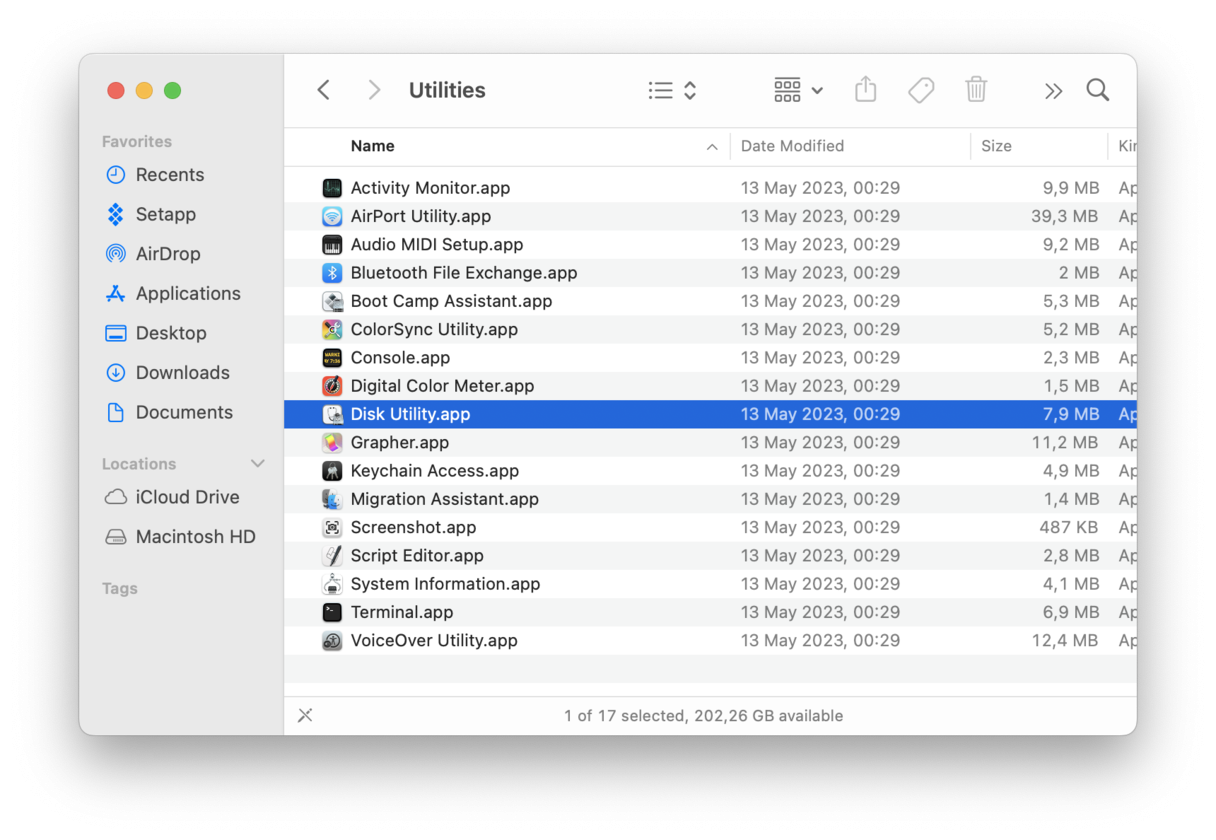Open the Share icon in the toolbar
The image size is (1216, 840).
click(x=866, y=89)
